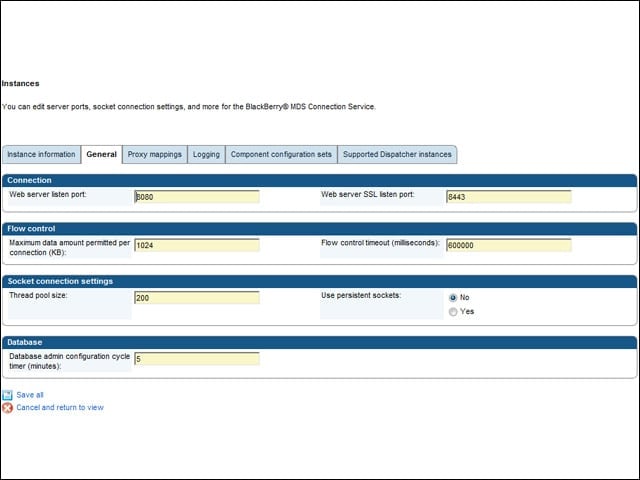Focus the Web server listen port field

coord(197,197)
